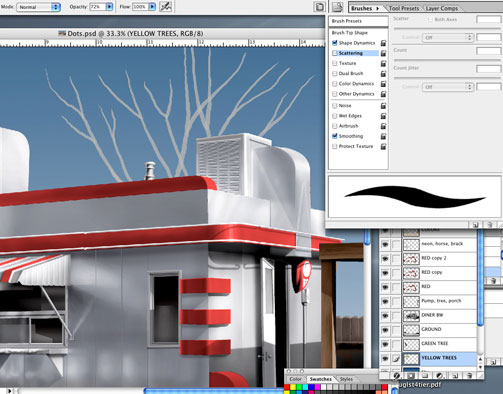Open the Swatches tab

click(321, 379)
